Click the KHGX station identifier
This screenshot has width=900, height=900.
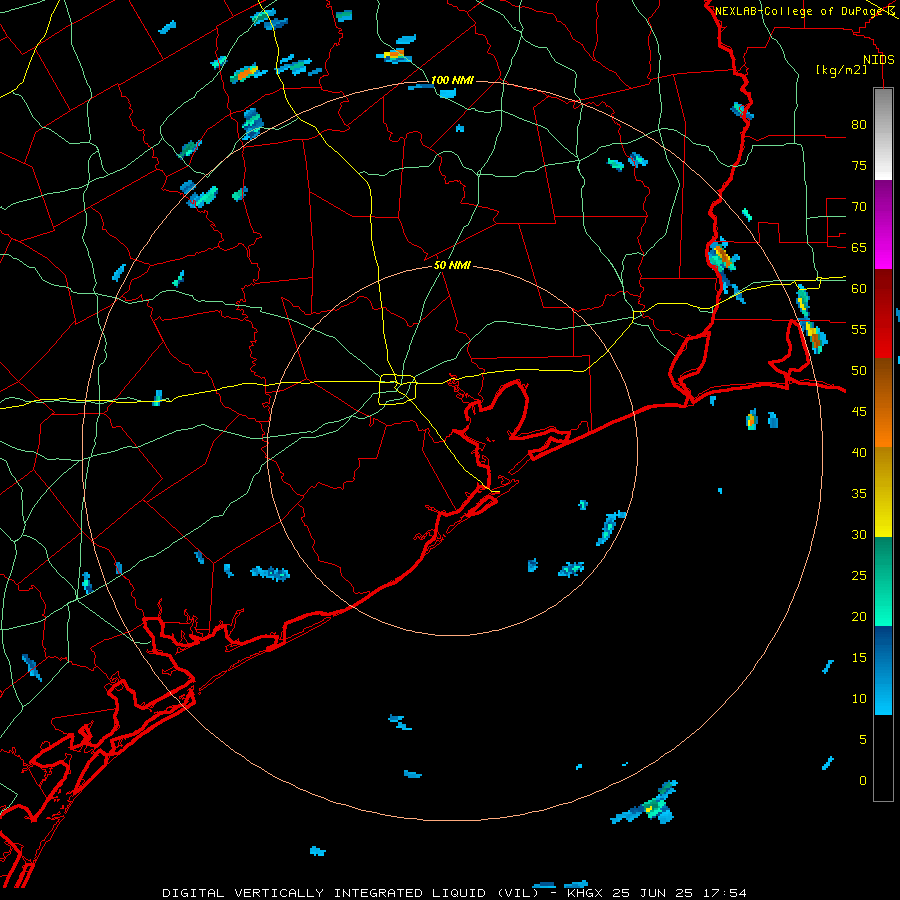point(585,893)
